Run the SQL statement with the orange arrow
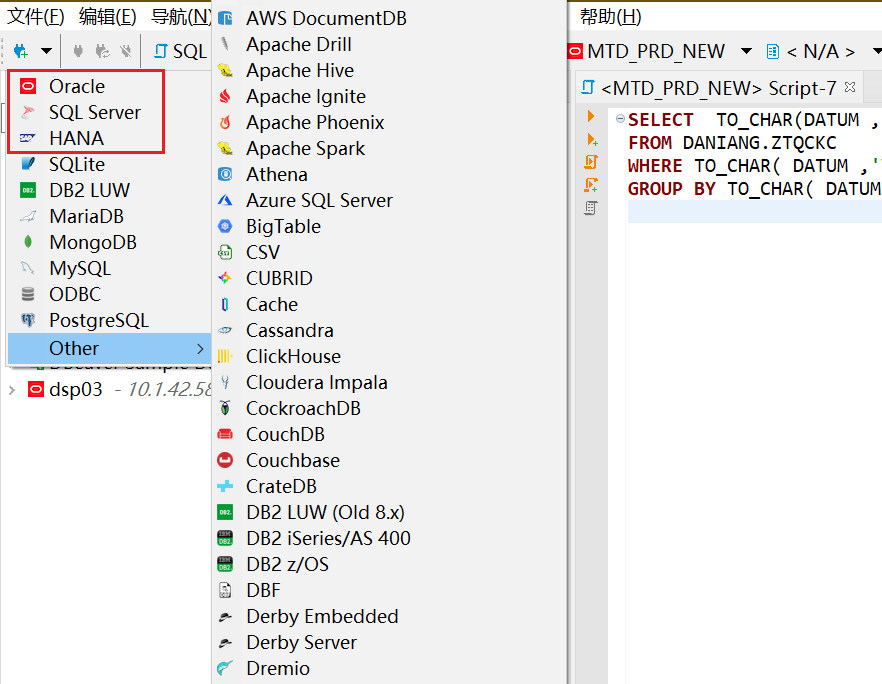Image resolution: width=882 pixels, height=684 pixels. (591, 118)
